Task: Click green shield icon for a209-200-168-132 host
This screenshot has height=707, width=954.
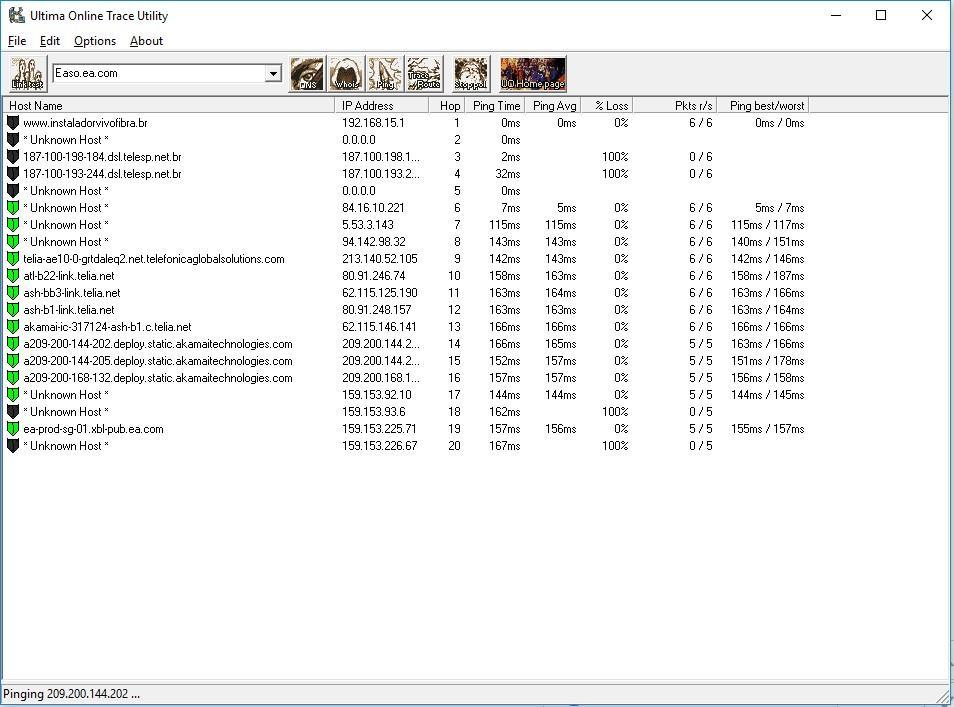Action: tap(13, 378)
